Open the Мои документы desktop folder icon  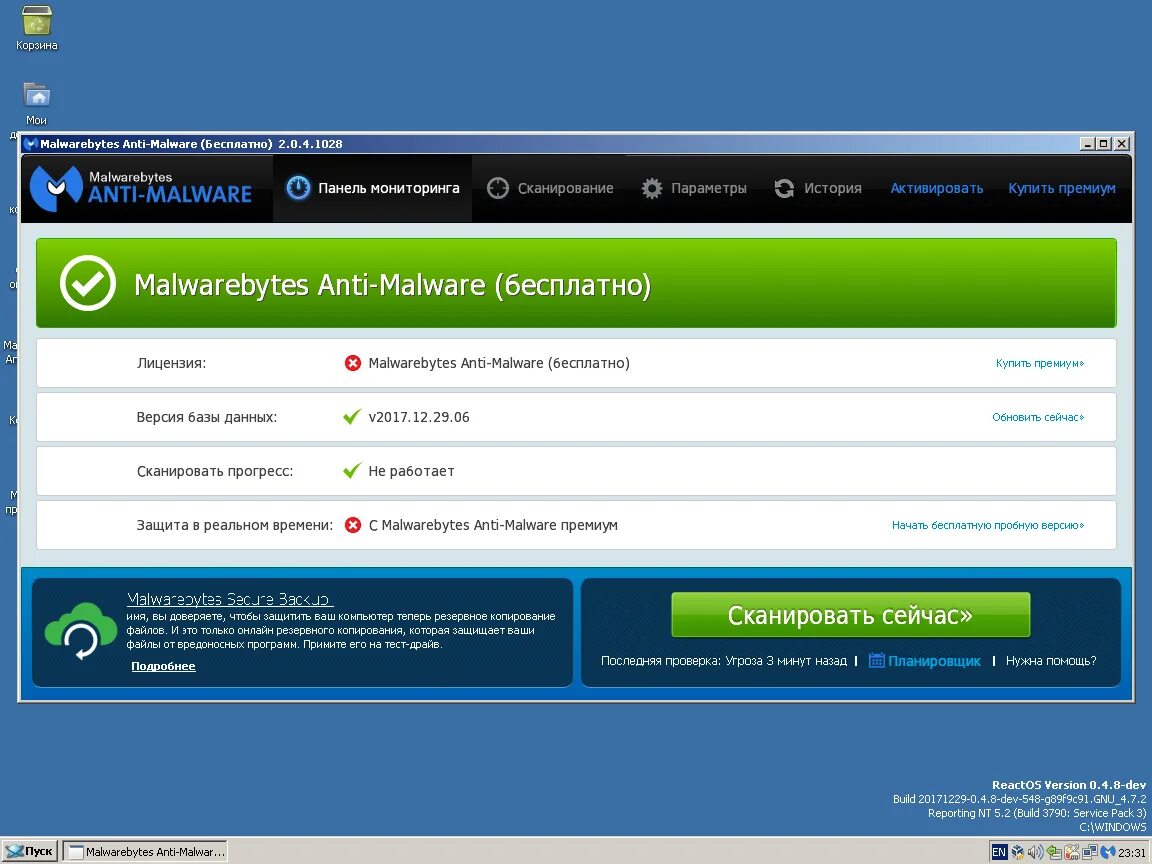click(x=36, y=96)
